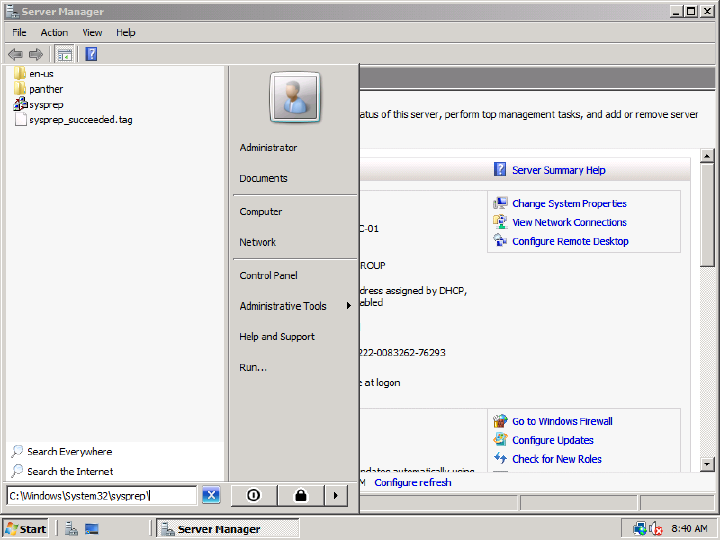The image size is (720, 540).
Task: Click Configure Updates link
Action: [x=552, y=440]
